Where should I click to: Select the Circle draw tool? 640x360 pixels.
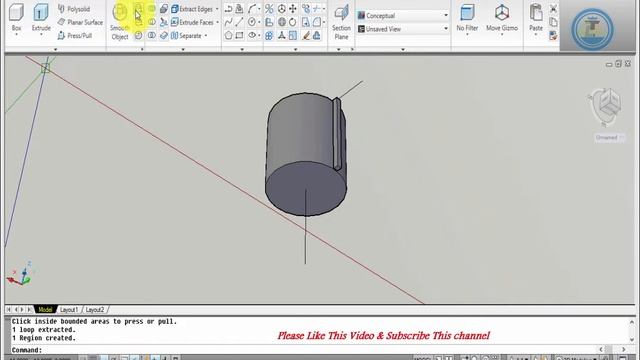252,22
